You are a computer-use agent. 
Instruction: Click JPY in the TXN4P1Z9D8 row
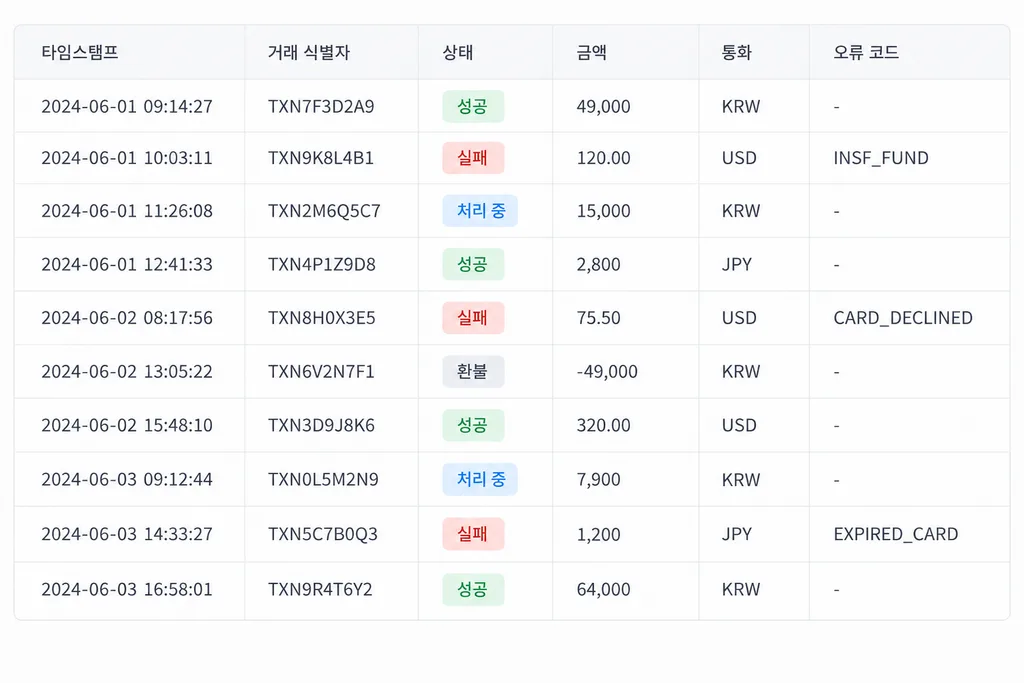coord(737,264)
